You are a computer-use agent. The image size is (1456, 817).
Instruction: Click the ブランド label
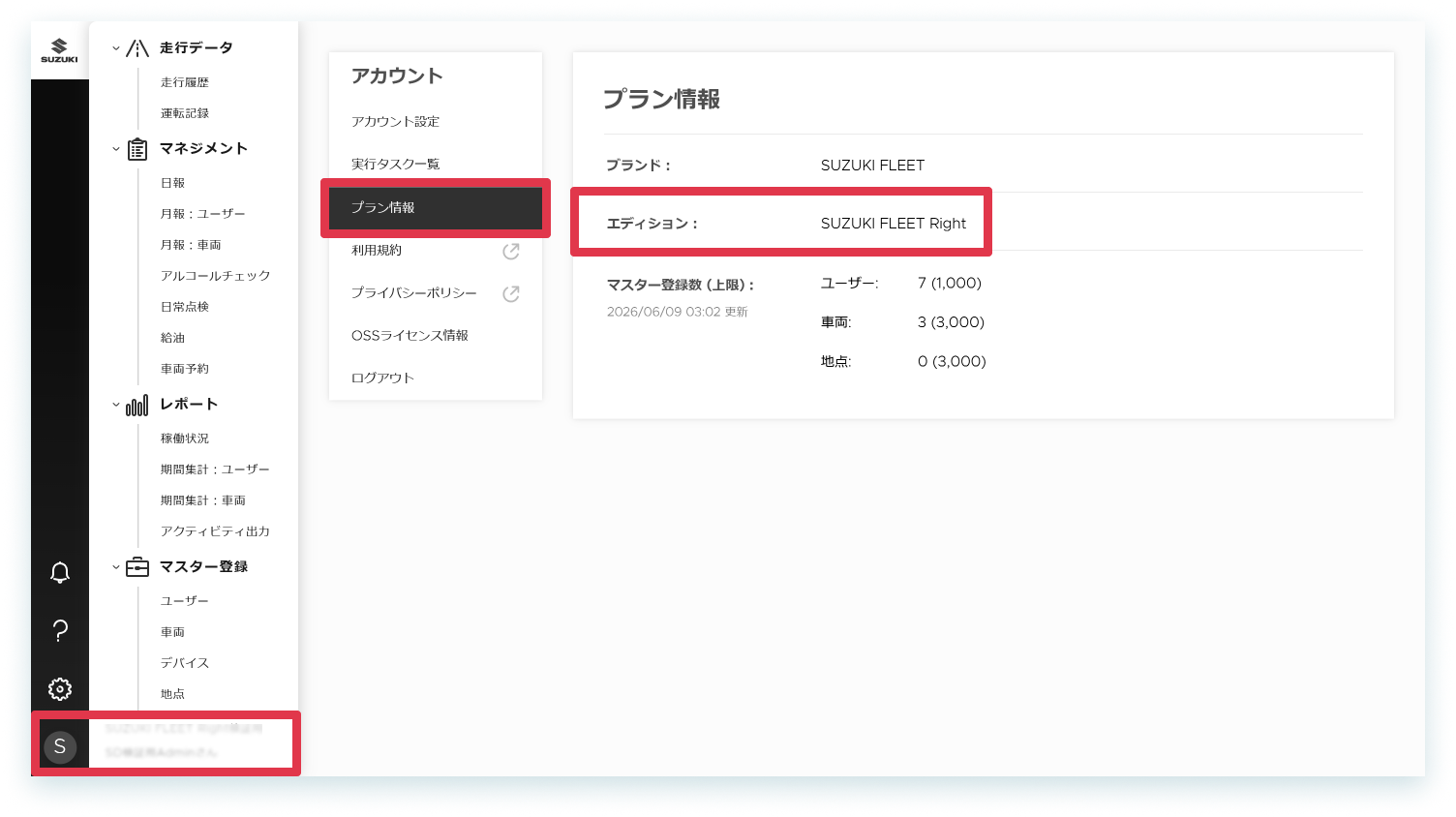tap(638, 166)
